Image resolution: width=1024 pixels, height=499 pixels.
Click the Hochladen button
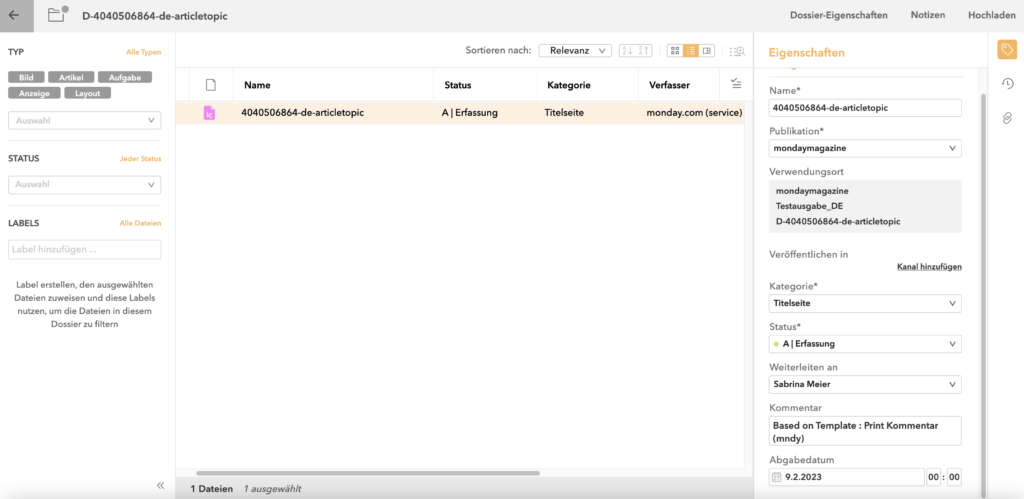click(x=992, y=15)
